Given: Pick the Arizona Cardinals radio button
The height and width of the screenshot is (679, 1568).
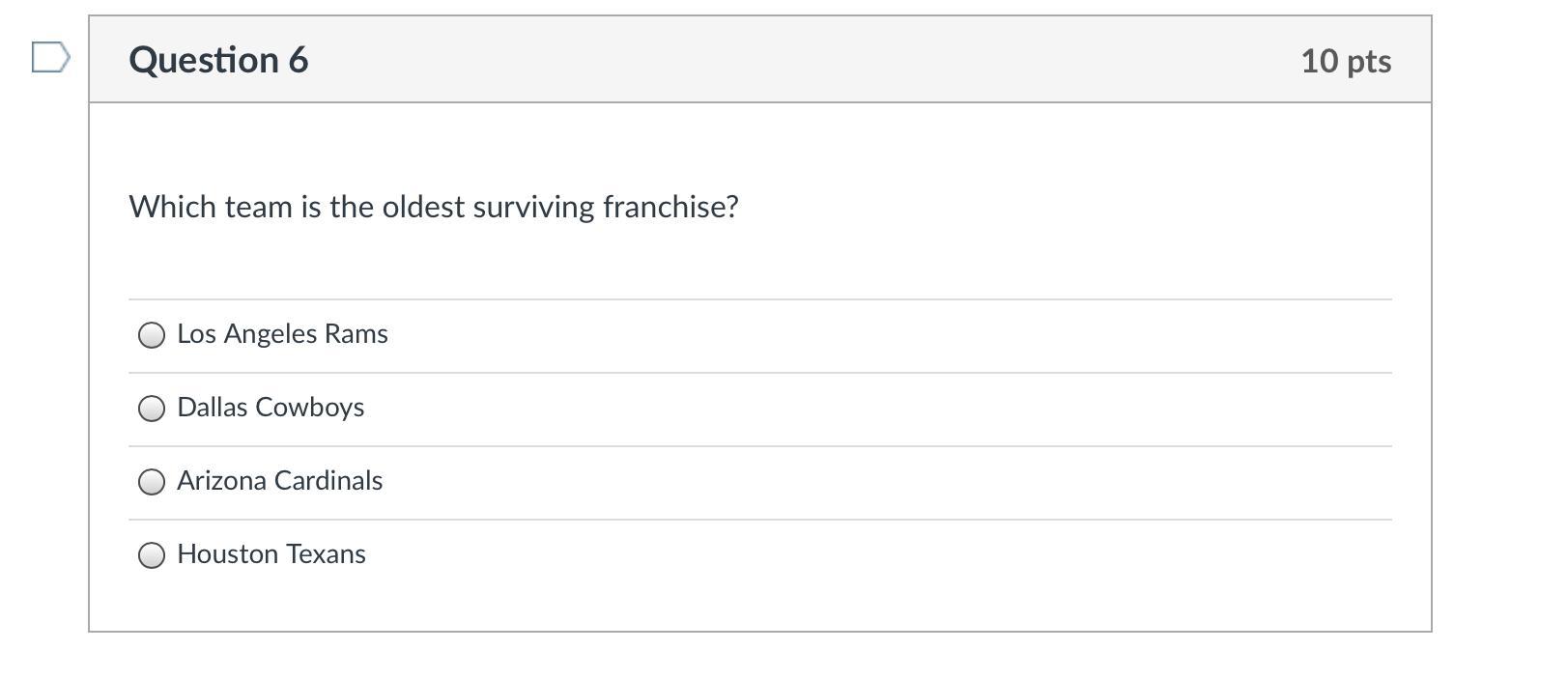Looking at the screenshot, I should pos(152,482).
